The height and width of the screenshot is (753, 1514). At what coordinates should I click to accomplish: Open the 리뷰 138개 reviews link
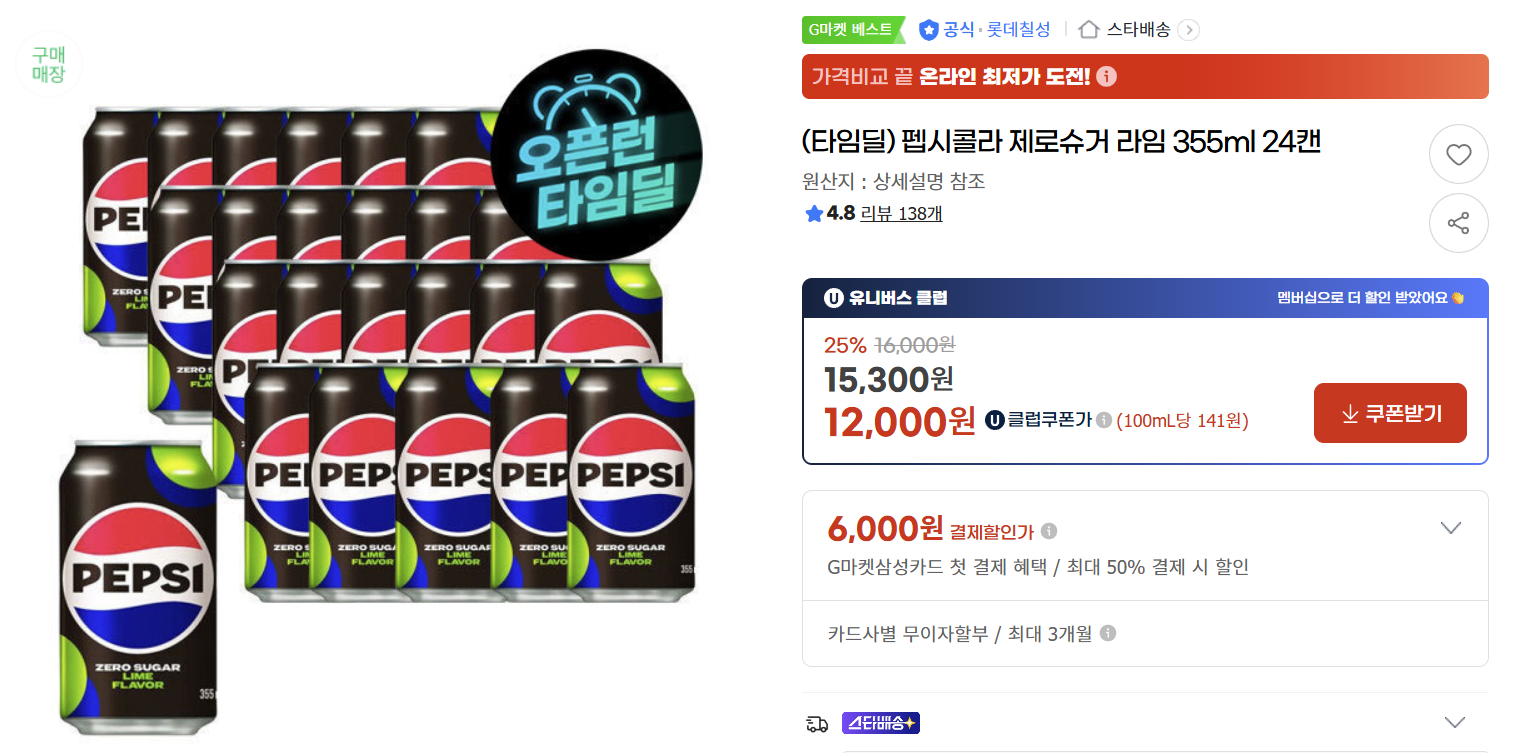click(x=902, y=214)
